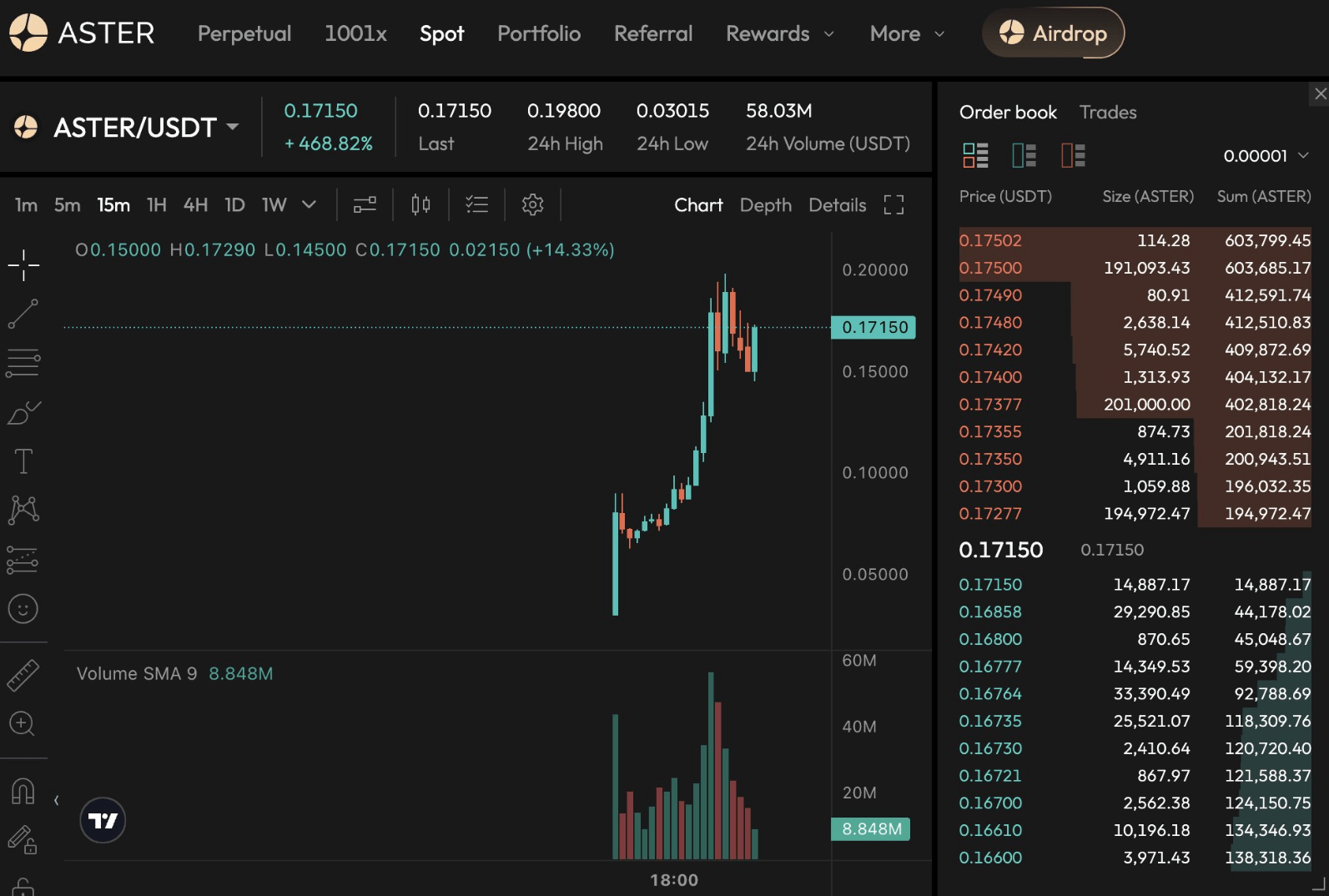Viewport: 1329px width, 896px height.
Task: Open the Referral page
Action: coord(653,33)
